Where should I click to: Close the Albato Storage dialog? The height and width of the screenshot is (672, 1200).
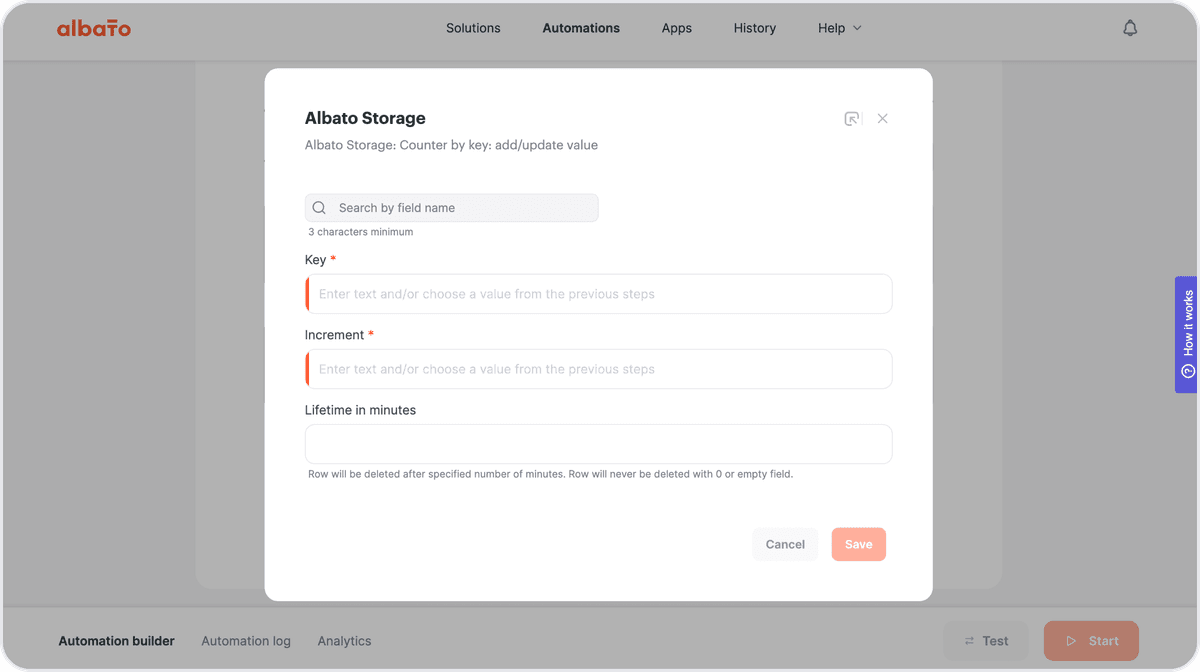click(883, 118)
